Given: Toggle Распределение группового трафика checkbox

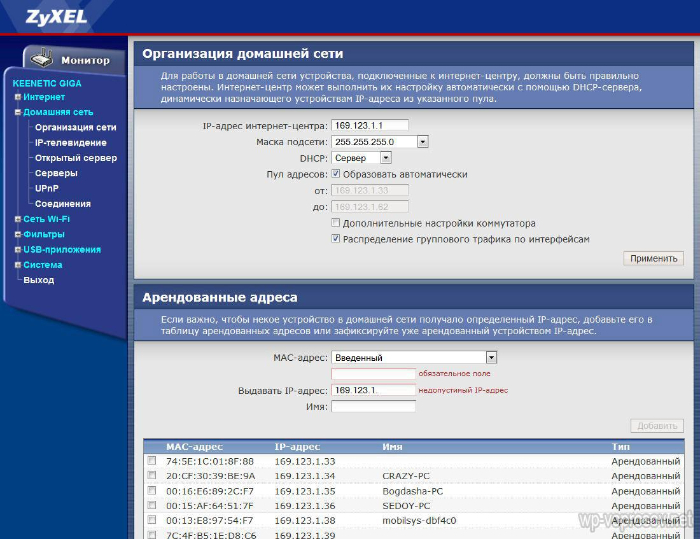Looking at the screenshot, I should click(335, 238).
